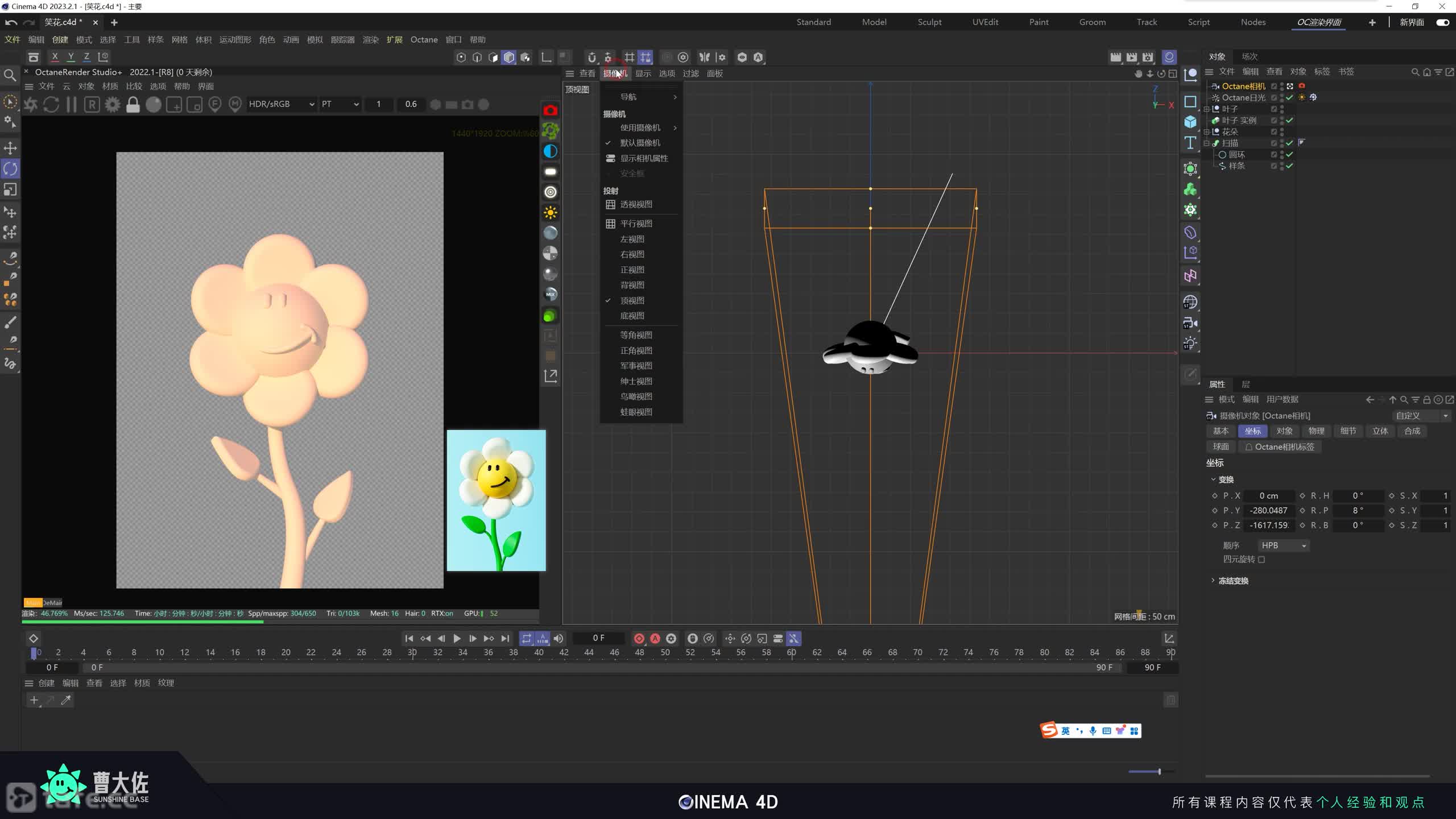Open the 渲染 menu in menu bar
The image size is (1456, 819).
click(370, 40)
